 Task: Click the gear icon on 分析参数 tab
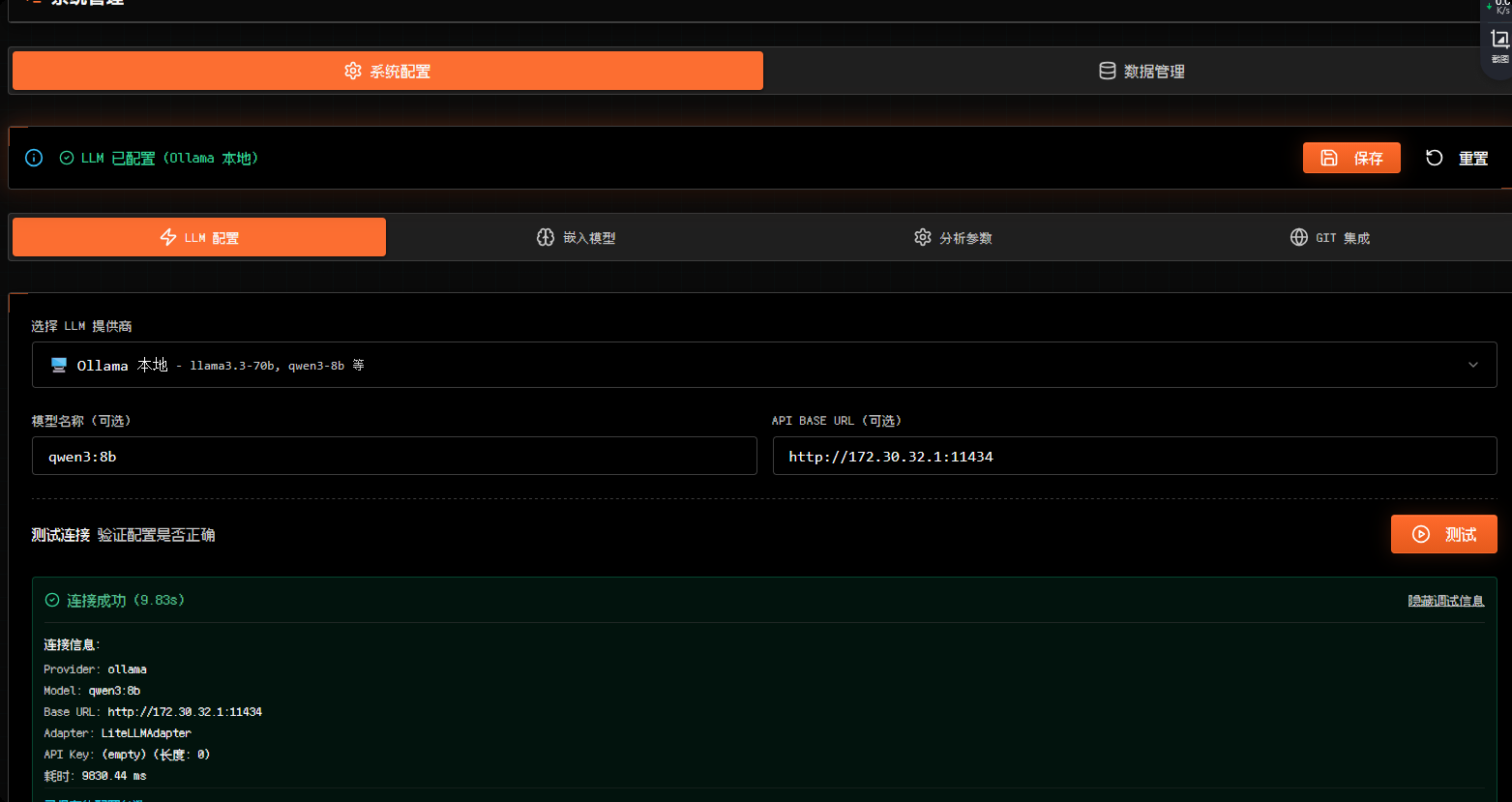(923, 237)
